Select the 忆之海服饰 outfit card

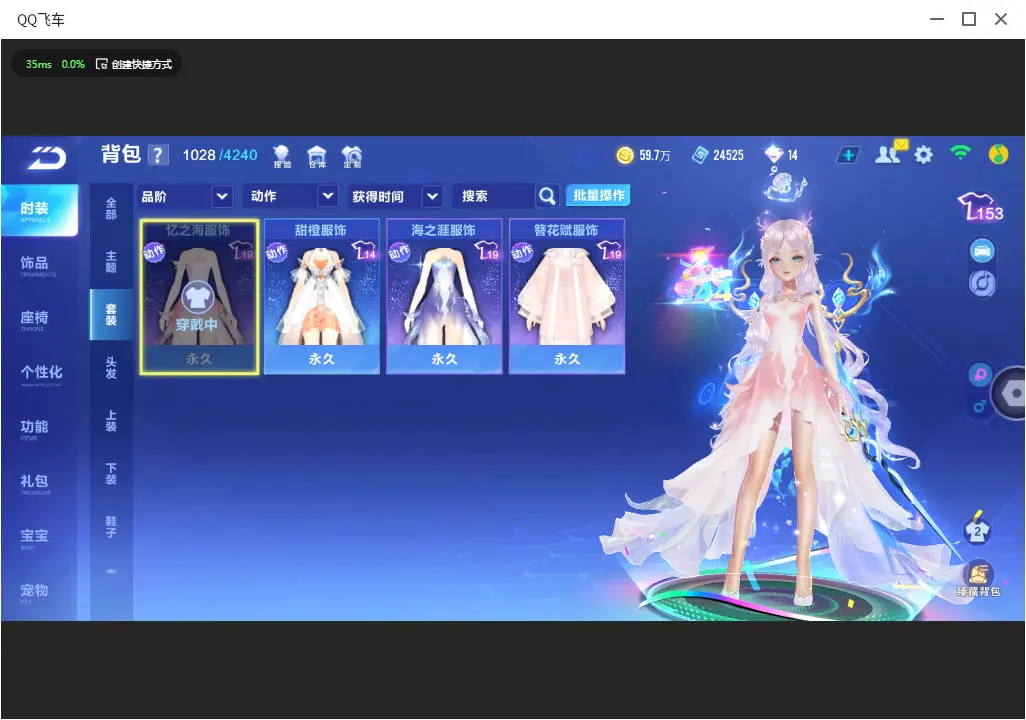coord(199,297)
